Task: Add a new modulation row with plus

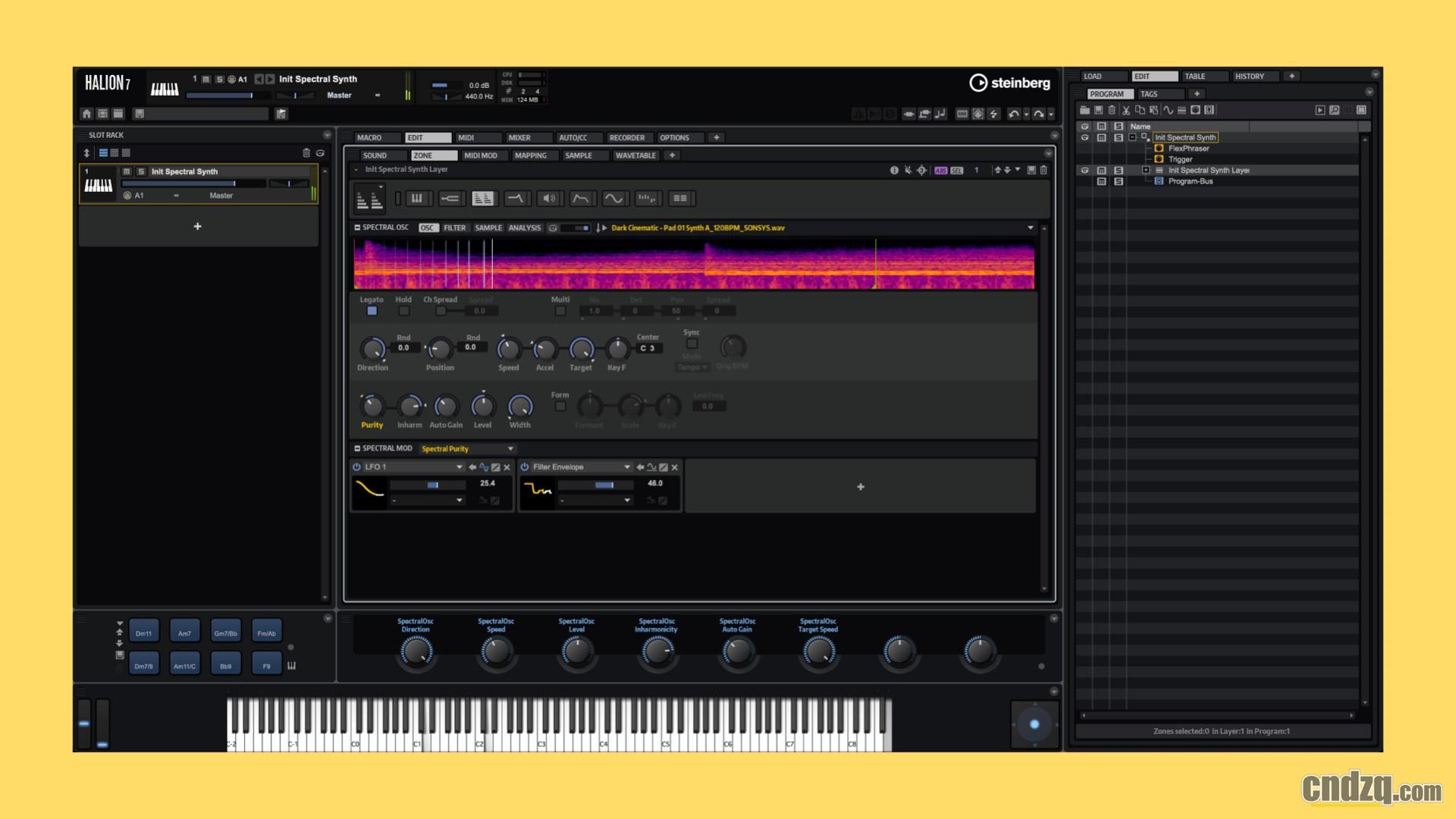Action: click(861, 487)
